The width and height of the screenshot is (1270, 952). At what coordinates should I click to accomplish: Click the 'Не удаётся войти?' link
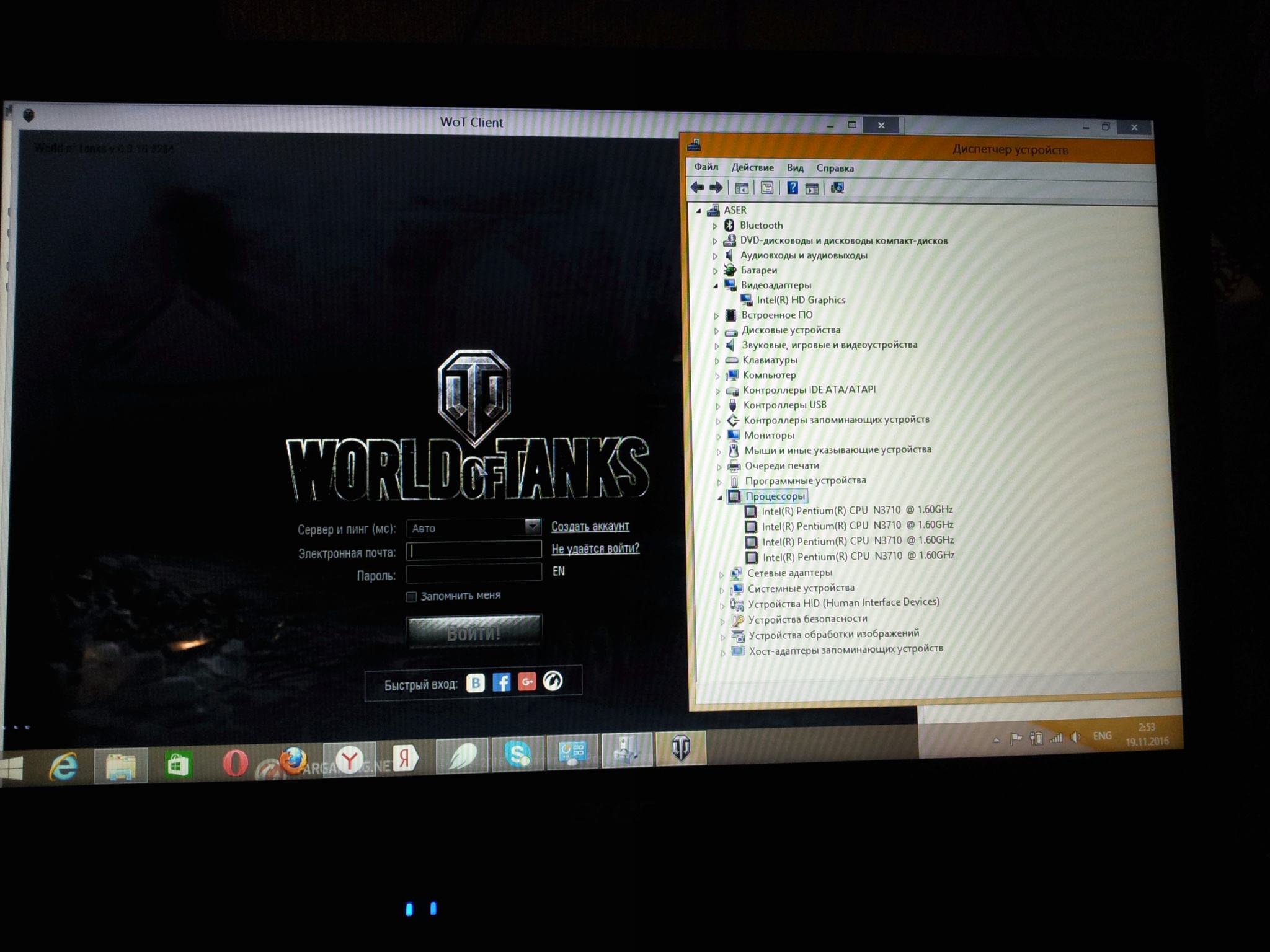[x=595, y=549]
